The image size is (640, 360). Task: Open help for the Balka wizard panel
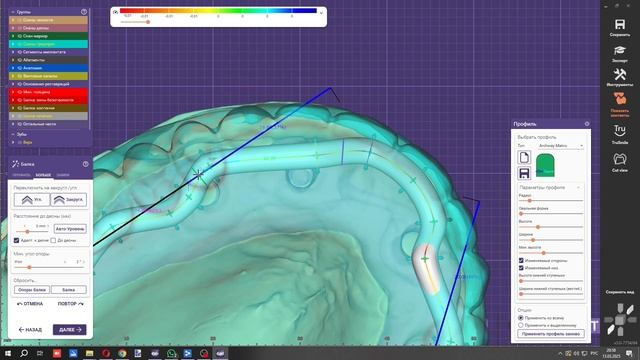click(x=85, y=164)
